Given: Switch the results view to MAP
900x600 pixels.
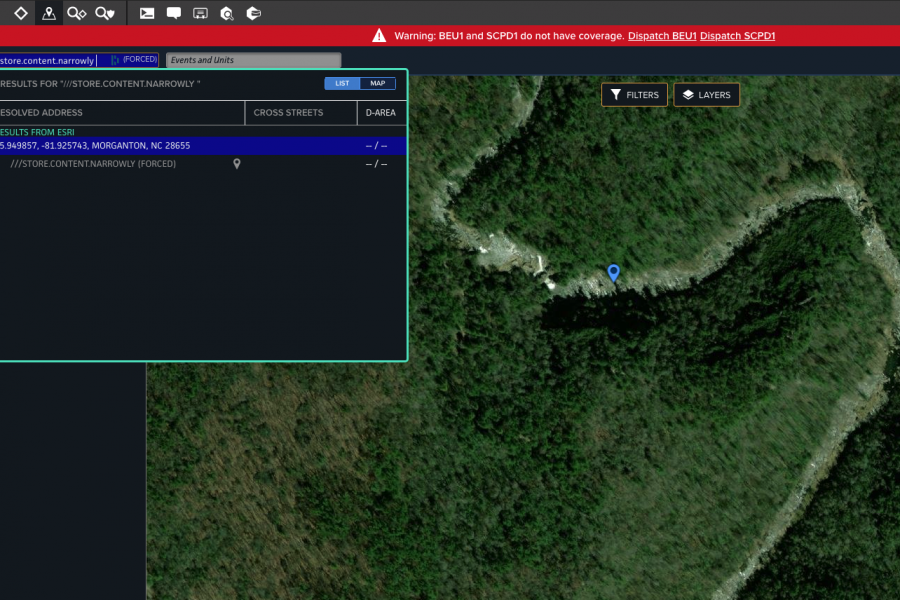Looking at the screenshot, I should [378, 83].
